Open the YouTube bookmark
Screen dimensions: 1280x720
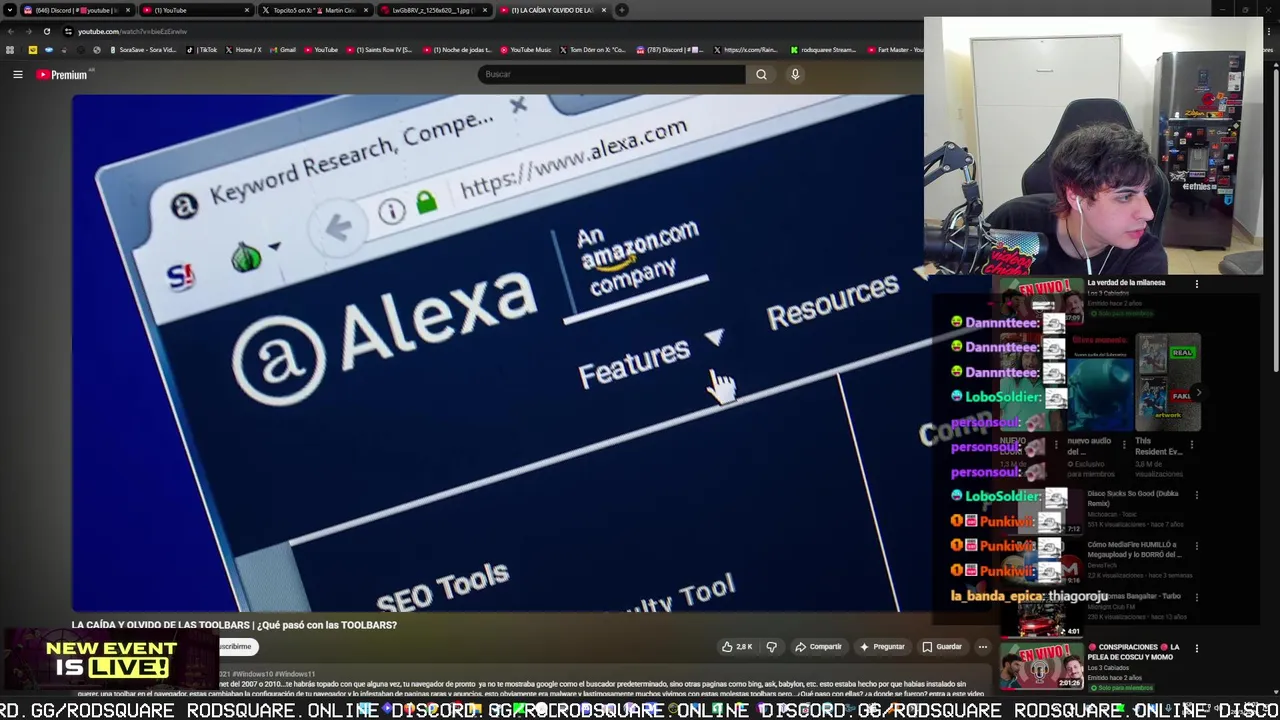pyautogui.click(x=321, y=49)
